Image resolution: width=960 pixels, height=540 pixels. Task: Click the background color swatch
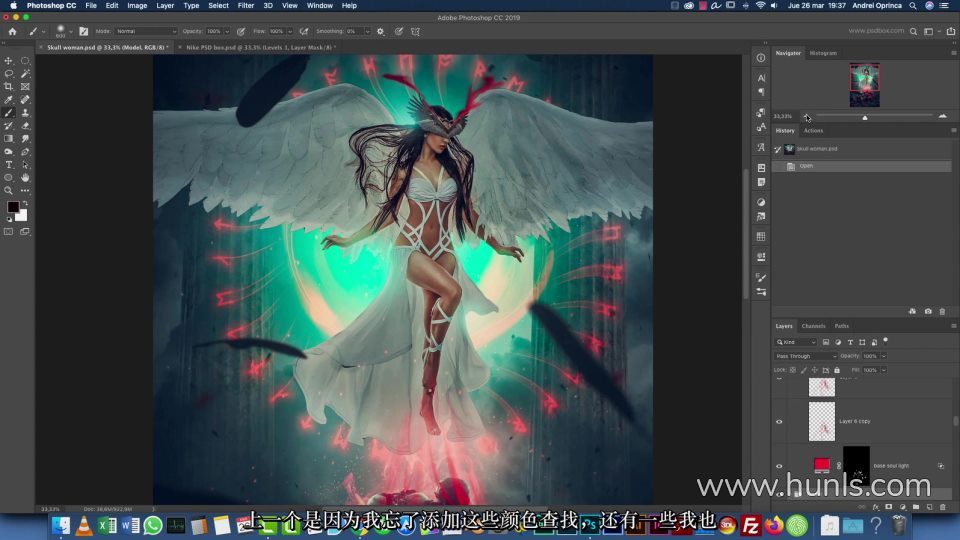pyautogui.click(x=23, y=216)
